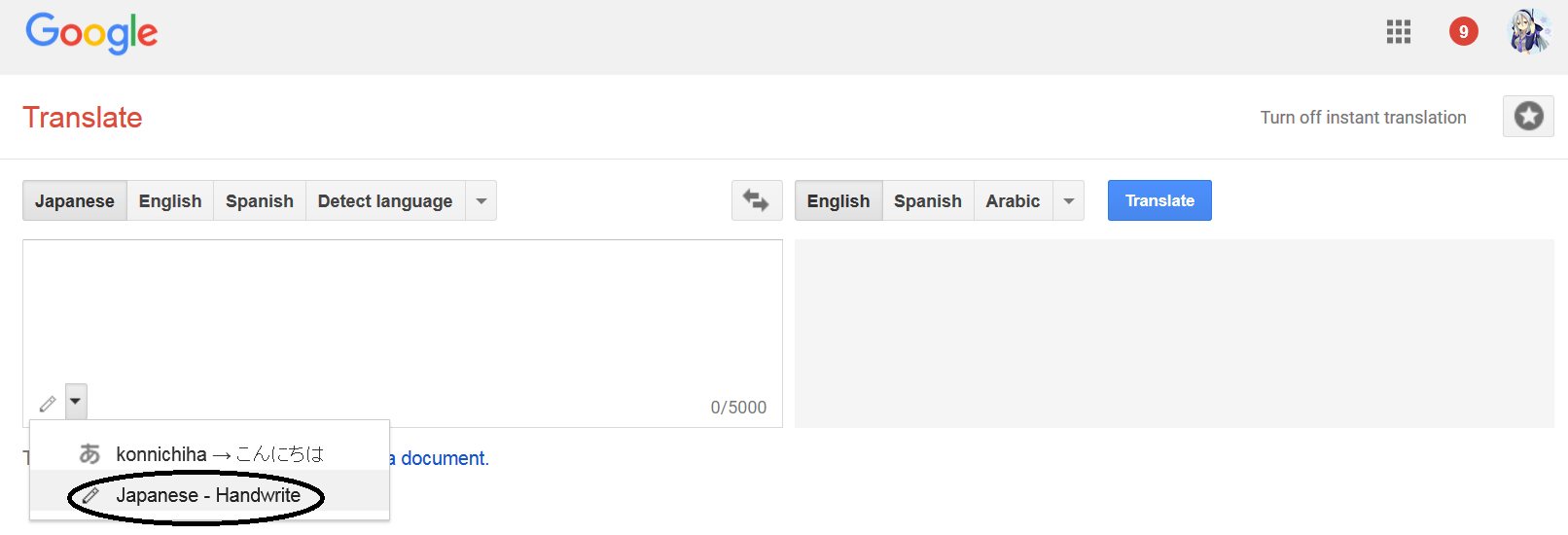Set target language to Arabic
Image resolution: width=1568 pixels, height=535 pixels.
tap(1013, 201)
